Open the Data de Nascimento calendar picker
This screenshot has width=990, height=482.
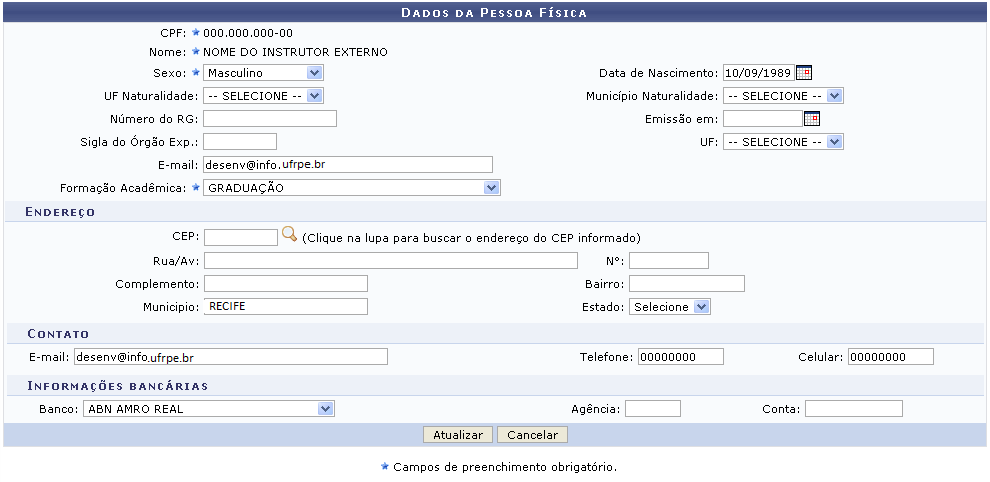pos(804,73)
